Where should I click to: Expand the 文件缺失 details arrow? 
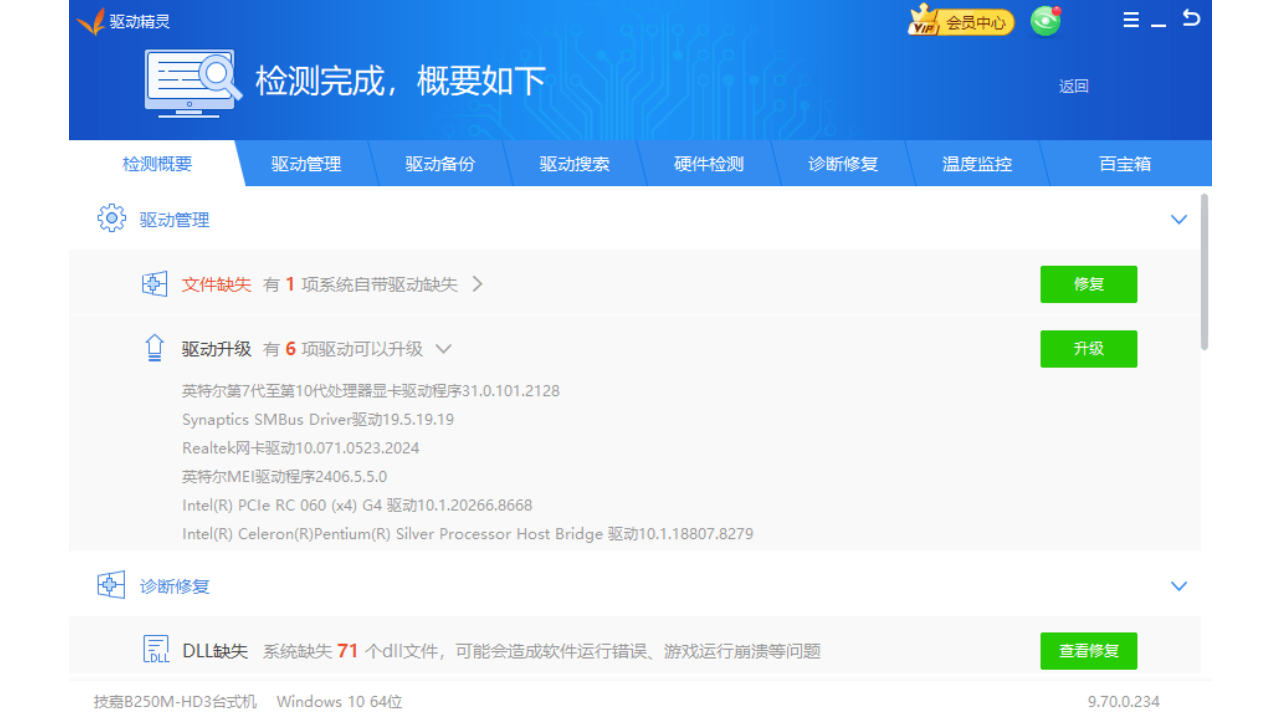coord(477,284)
